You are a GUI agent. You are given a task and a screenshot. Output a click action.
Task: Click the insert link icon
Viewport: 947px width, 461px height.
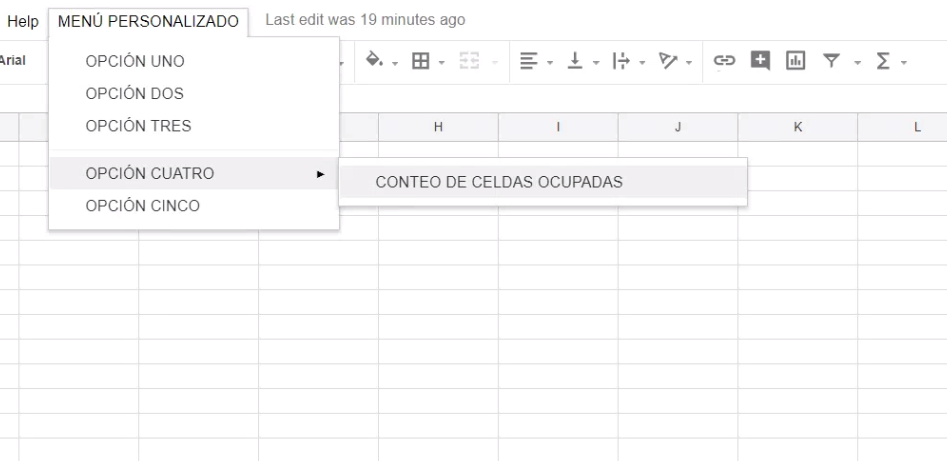[723, 62]
